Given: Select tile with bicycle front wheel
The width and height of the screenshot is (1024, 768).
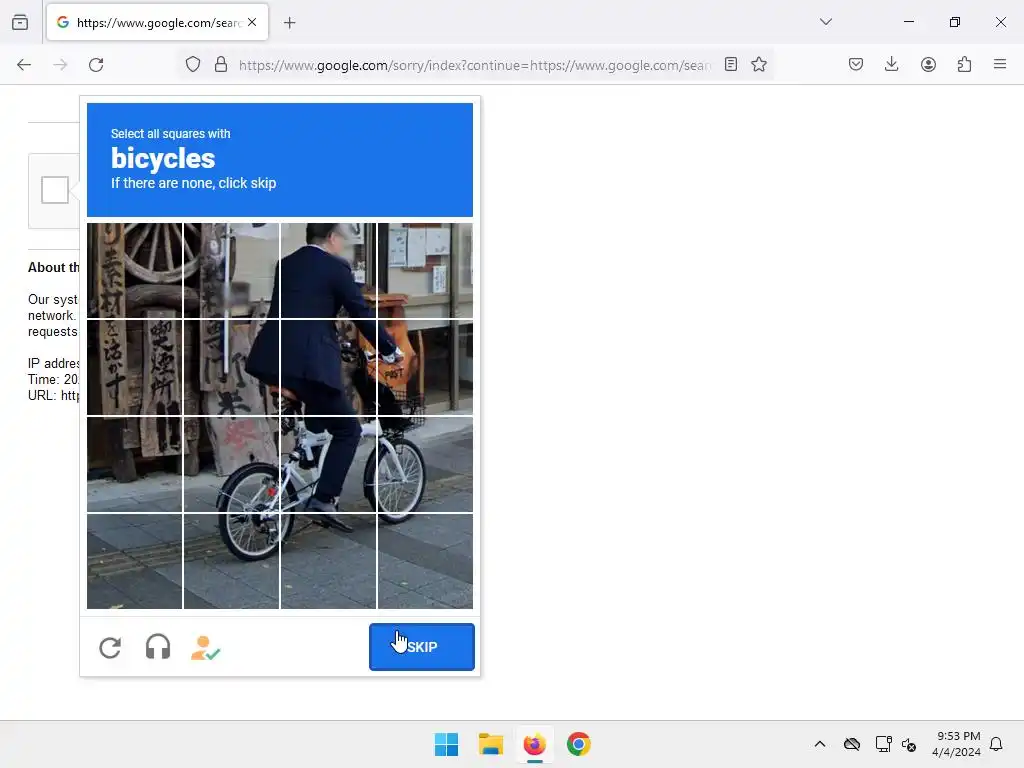Looking at the screenshot, I should (x=425, y=464).
